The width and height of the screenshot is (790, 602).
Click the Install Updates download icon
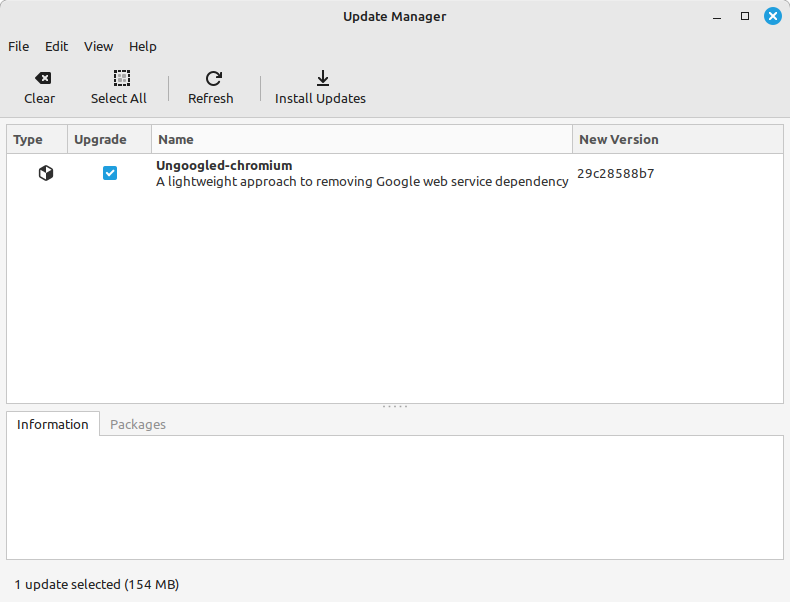[322, 78]
